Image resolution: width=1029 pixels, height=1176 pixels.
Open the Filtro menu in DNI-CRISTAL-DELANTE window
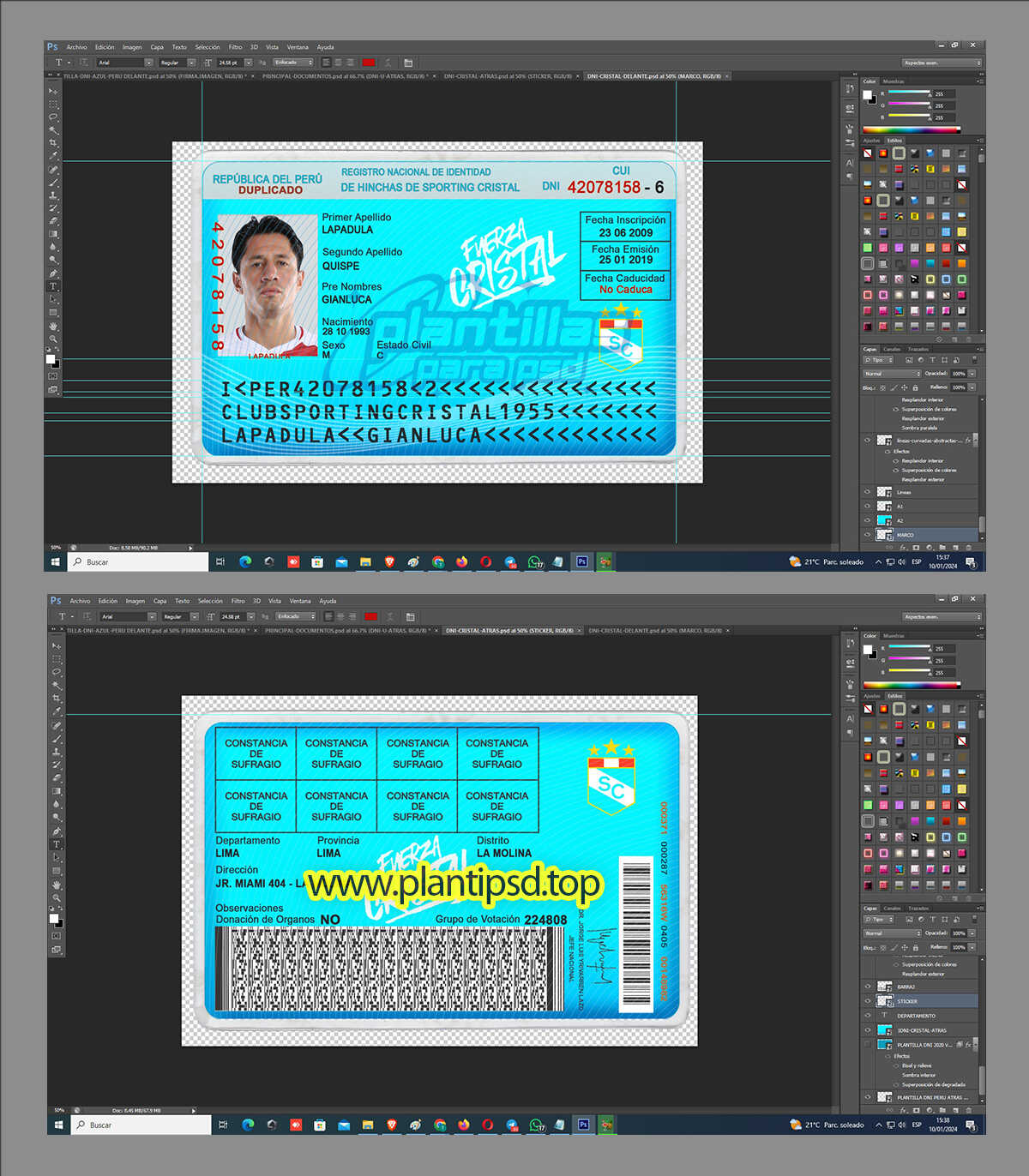tap(235, 47)
